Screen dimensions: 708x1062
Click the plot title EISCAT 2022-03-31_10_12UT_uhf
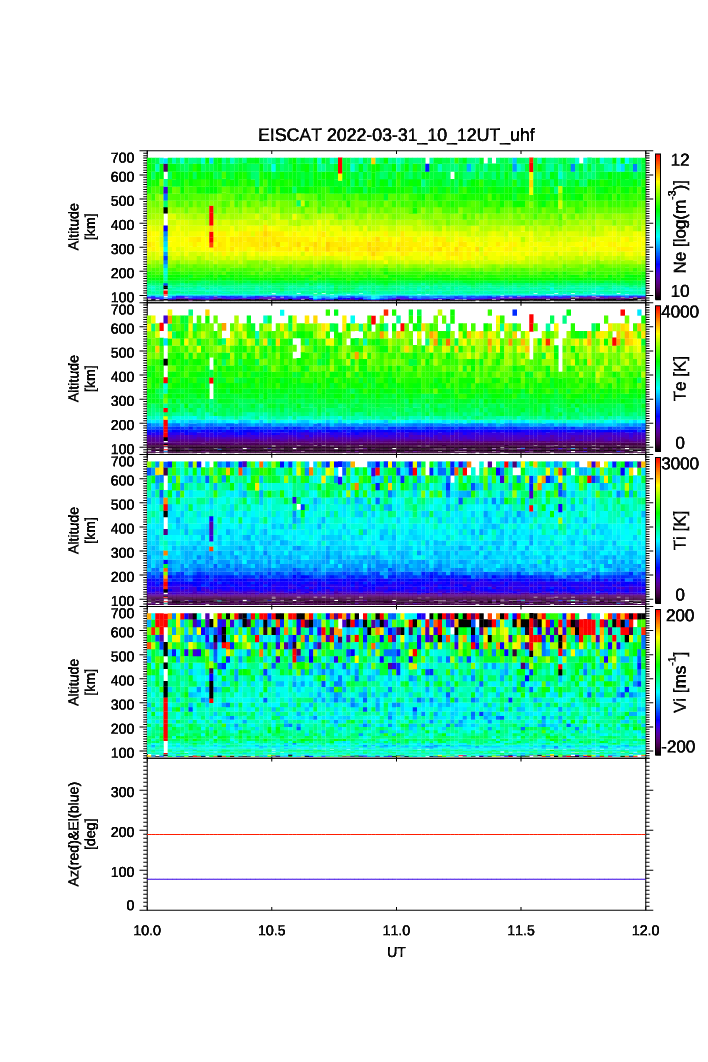point(397,136)
